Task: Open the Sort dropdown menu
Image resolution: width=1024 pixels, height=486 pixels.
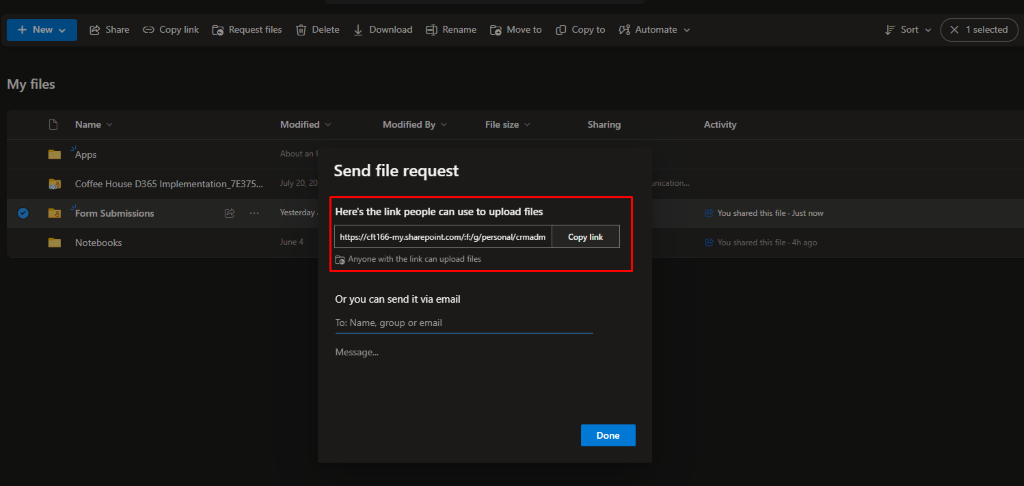Action: click(x=908, y=30)
